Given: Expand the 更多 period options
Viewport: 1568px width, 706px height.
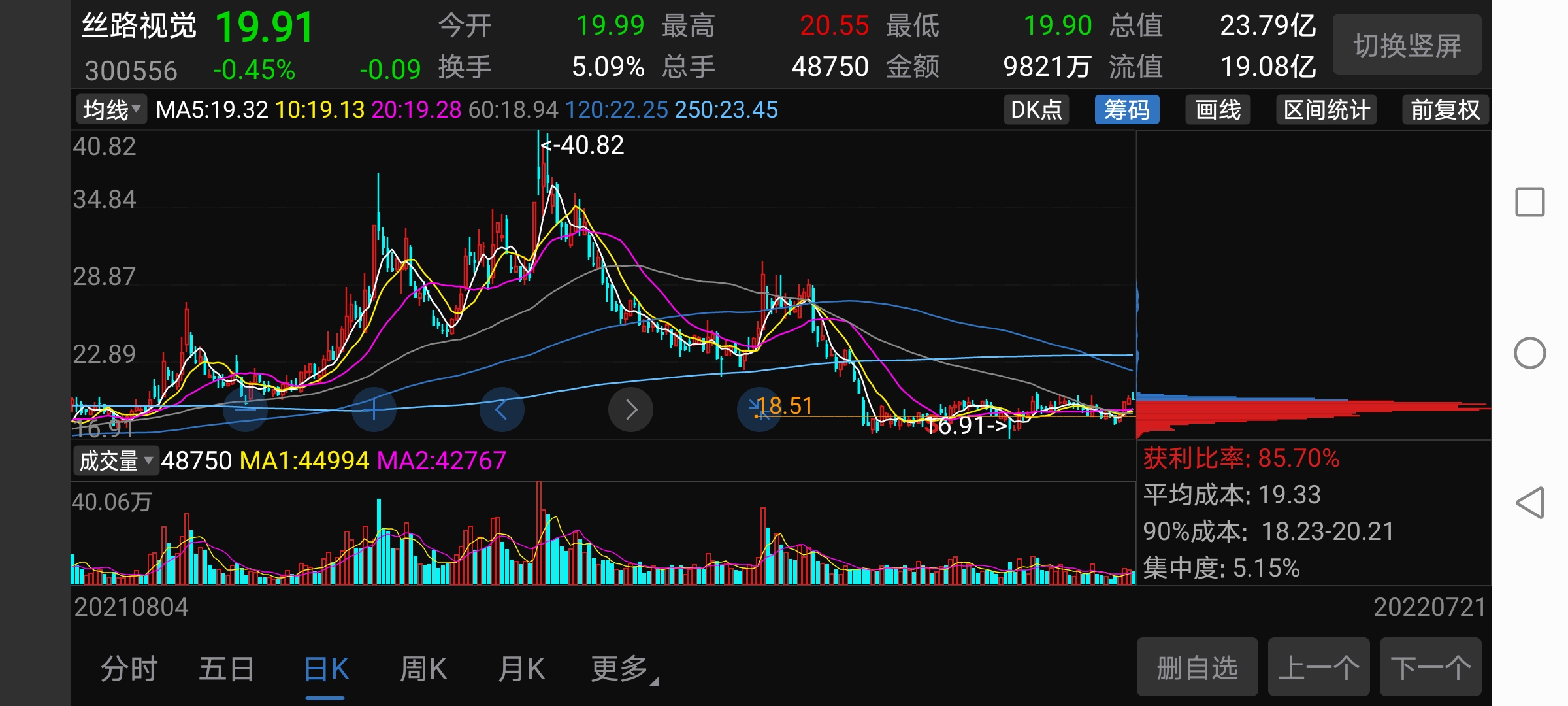Looking at the screenshot, I should coord(622,669).
